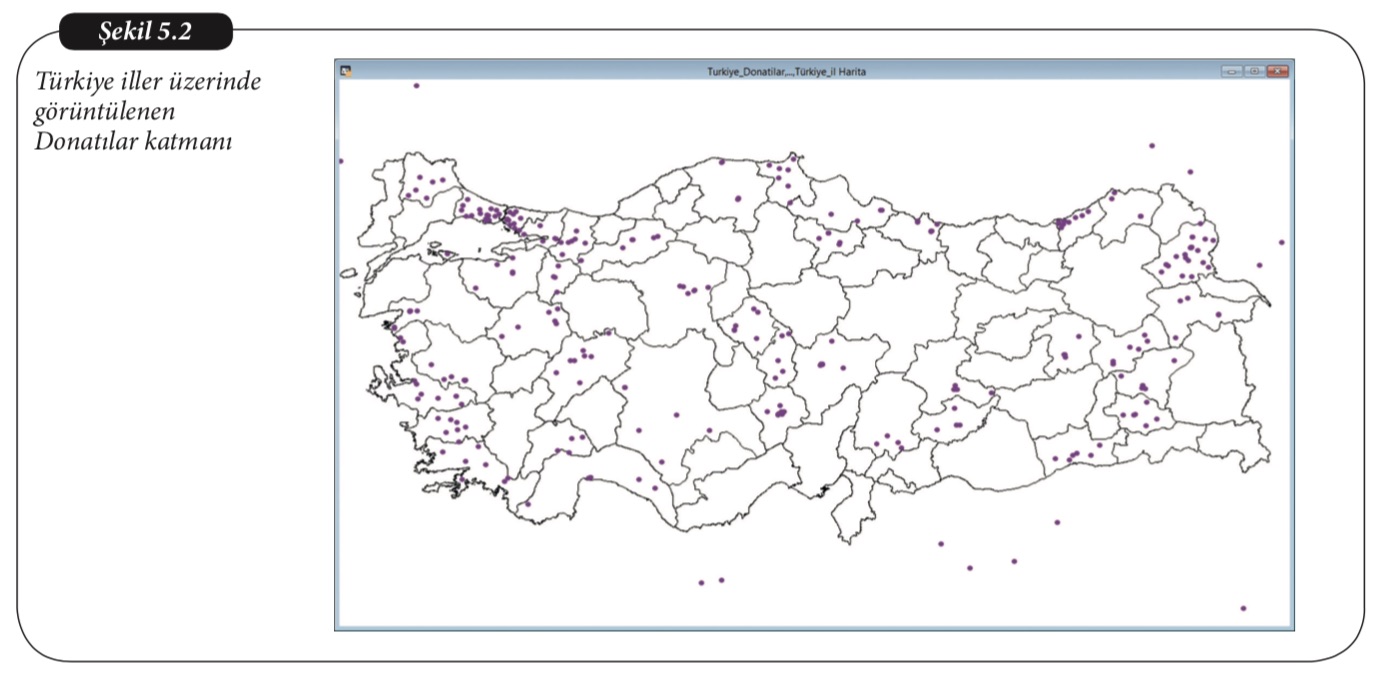Close the Turkiye_Donatilar map window

point(1278,71)
